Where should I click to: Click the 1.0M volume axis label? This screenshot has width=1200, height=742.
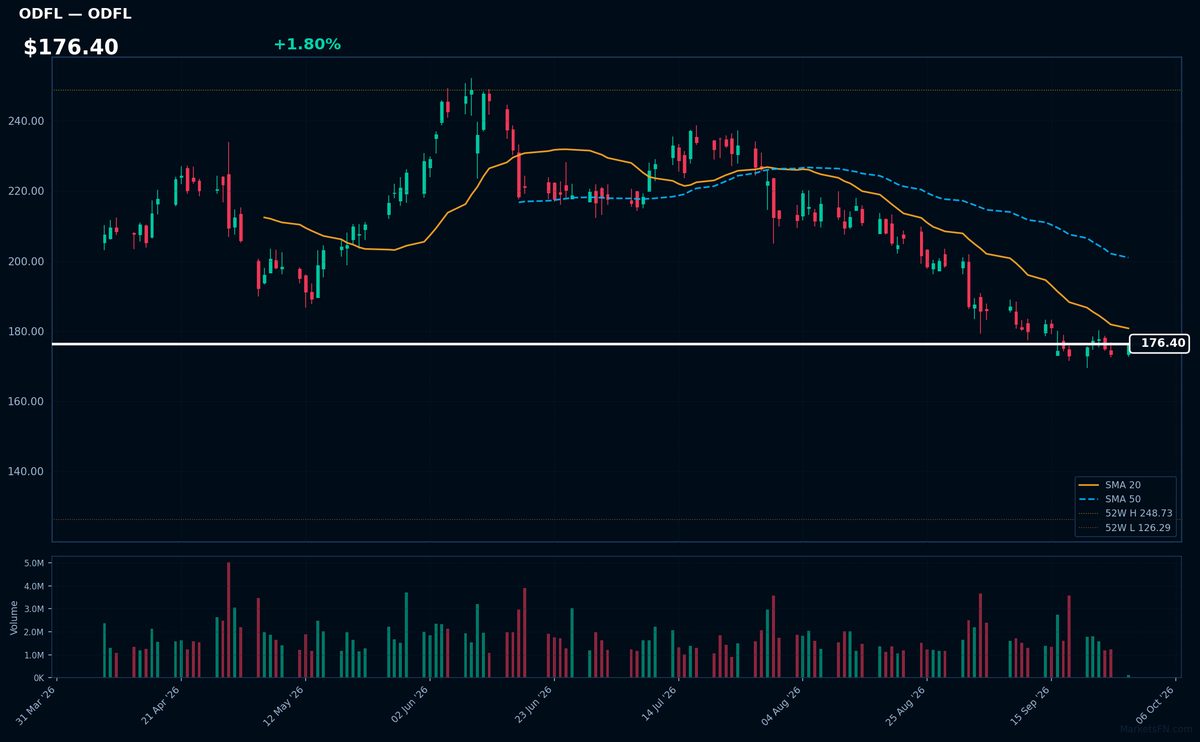(34, 655)
